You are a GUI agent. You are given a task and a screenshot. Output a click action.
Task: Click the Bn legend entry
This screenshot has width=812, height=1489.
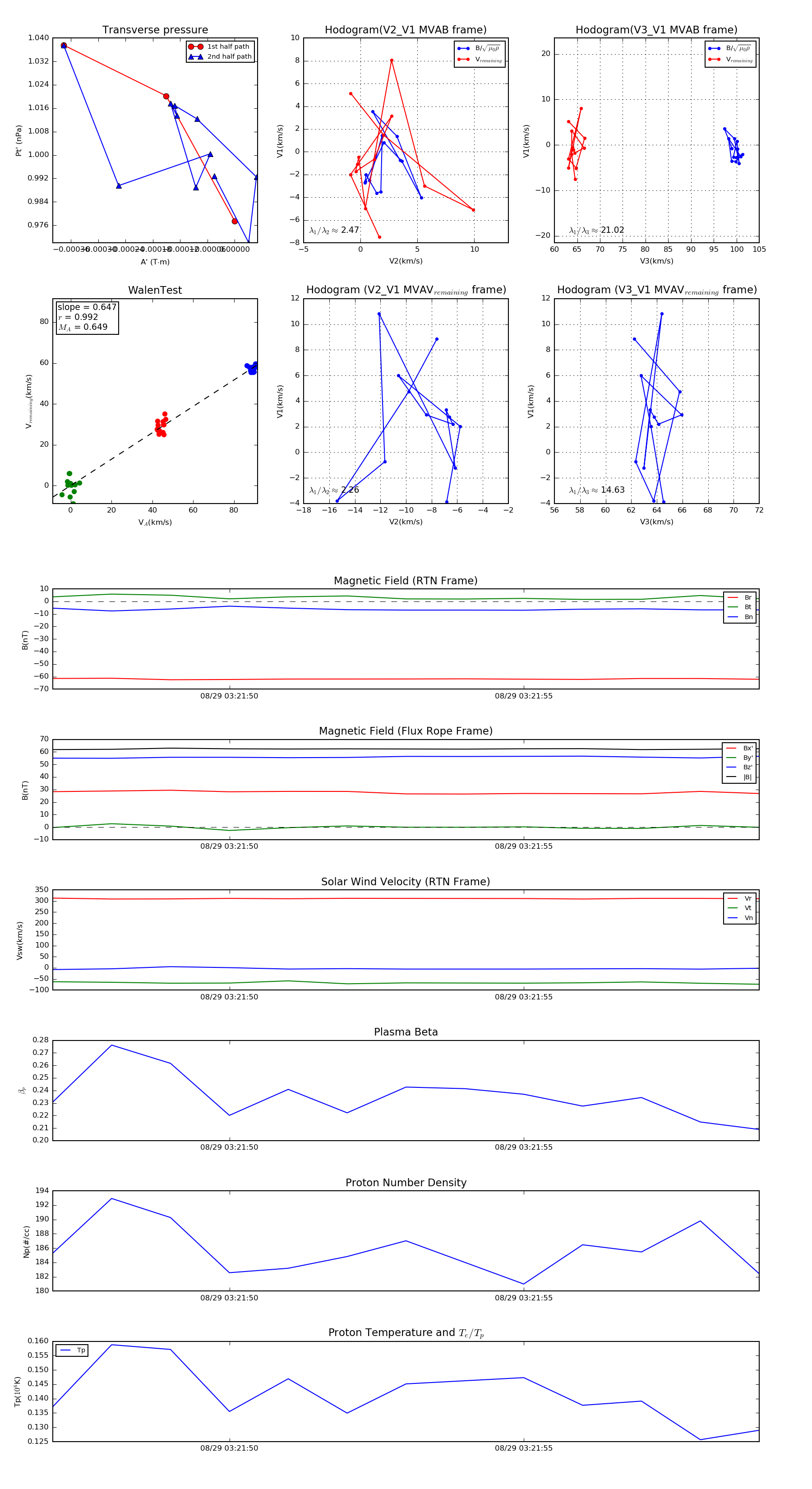(x=740, y=617)
